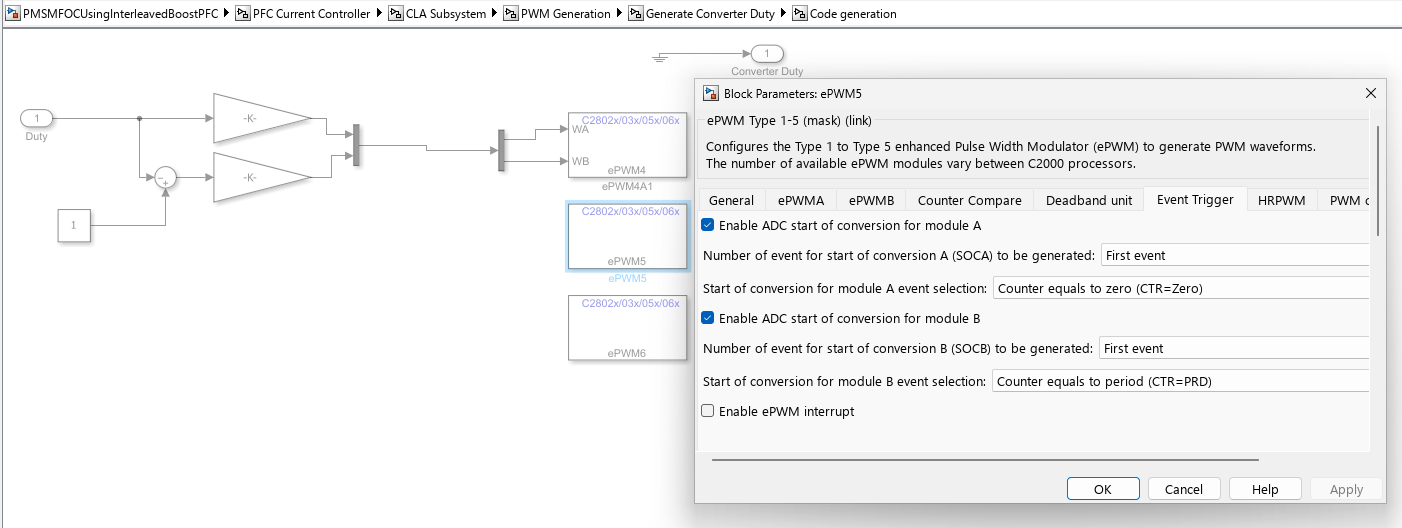Enable the ePWM interrupt checkbox
This screenshot has height=528, width=1402.
pyautogui.click(x=709, y=411)
